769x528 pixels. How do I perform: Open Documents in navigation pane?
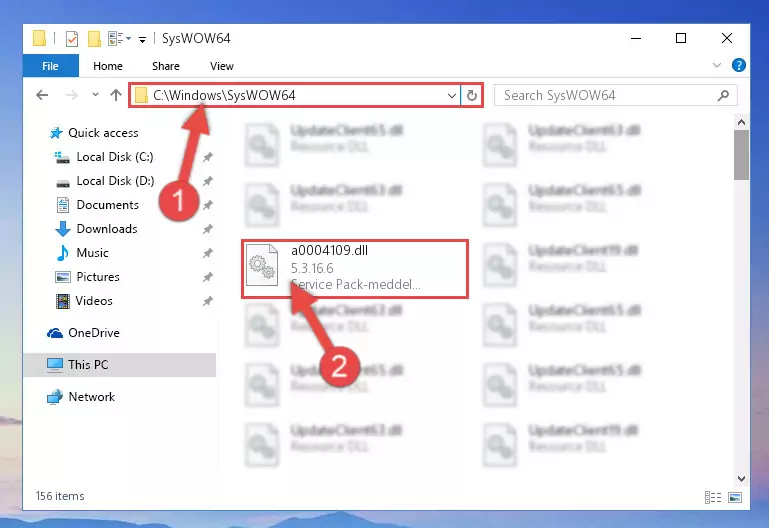107,205
